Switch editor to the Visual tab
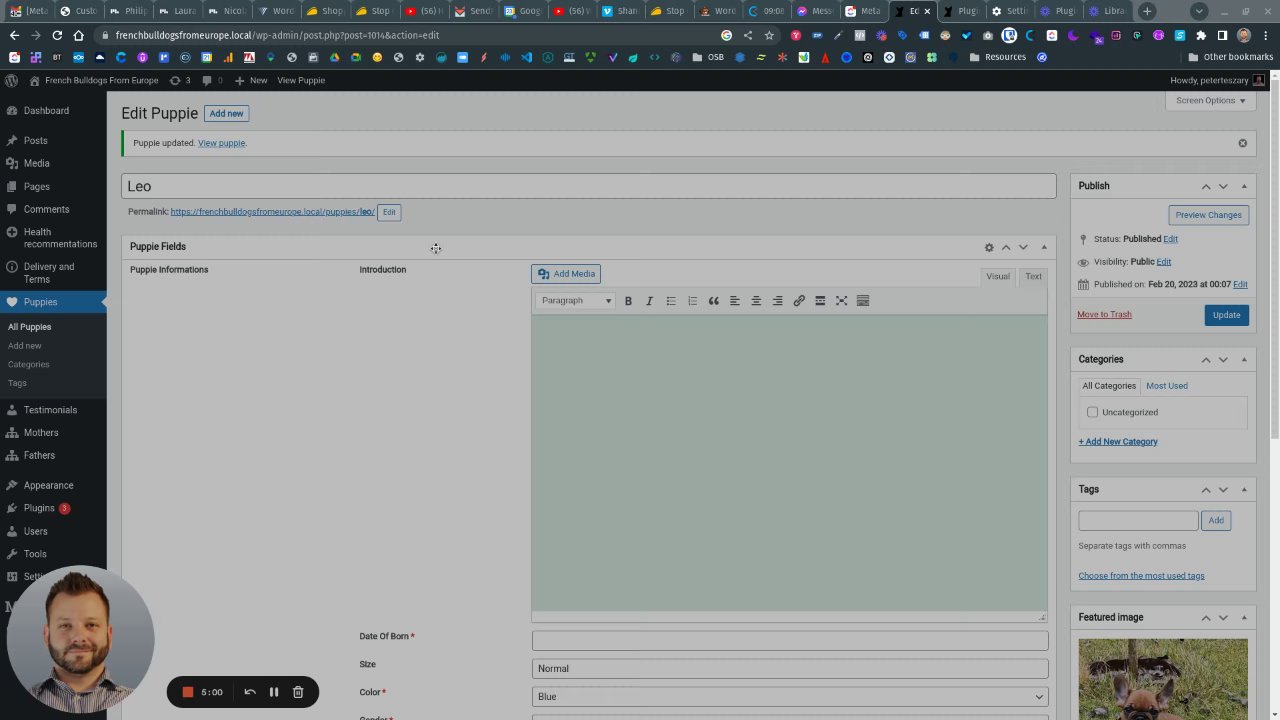 point(998,277)
